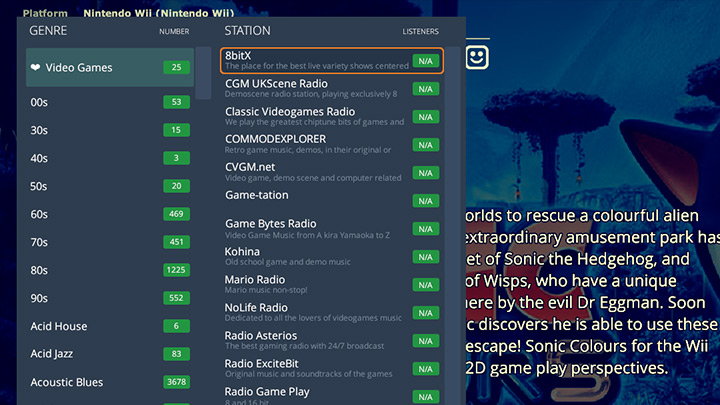Select the 80s genre

coord(110,270)
